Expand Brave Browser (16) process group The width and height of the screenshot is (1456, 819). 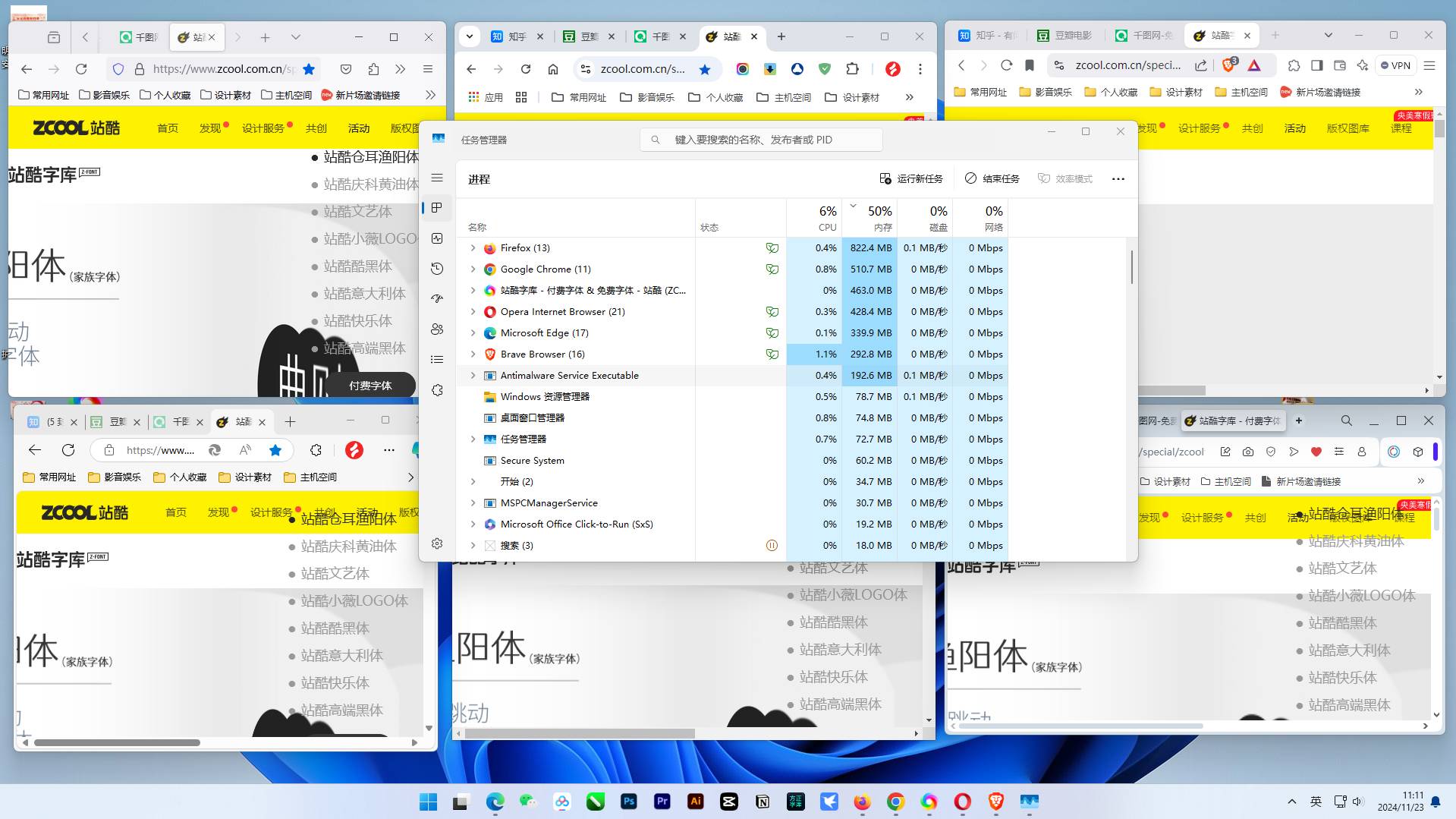tap(473, 354)
